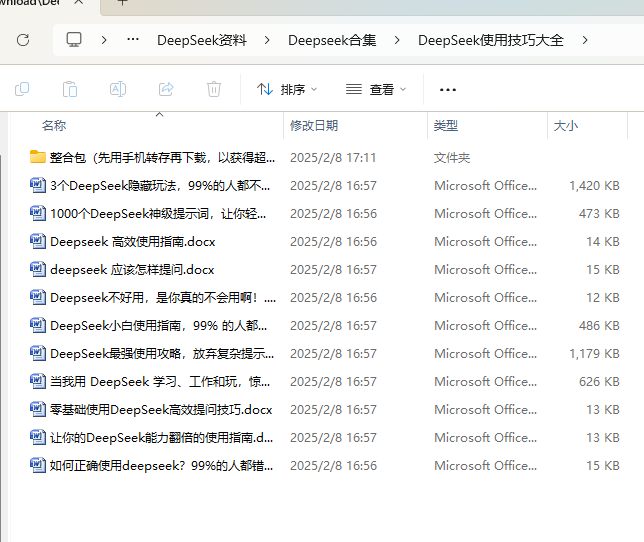
Task: Click size 14 KB cell
Action: (x=603, y=241)
